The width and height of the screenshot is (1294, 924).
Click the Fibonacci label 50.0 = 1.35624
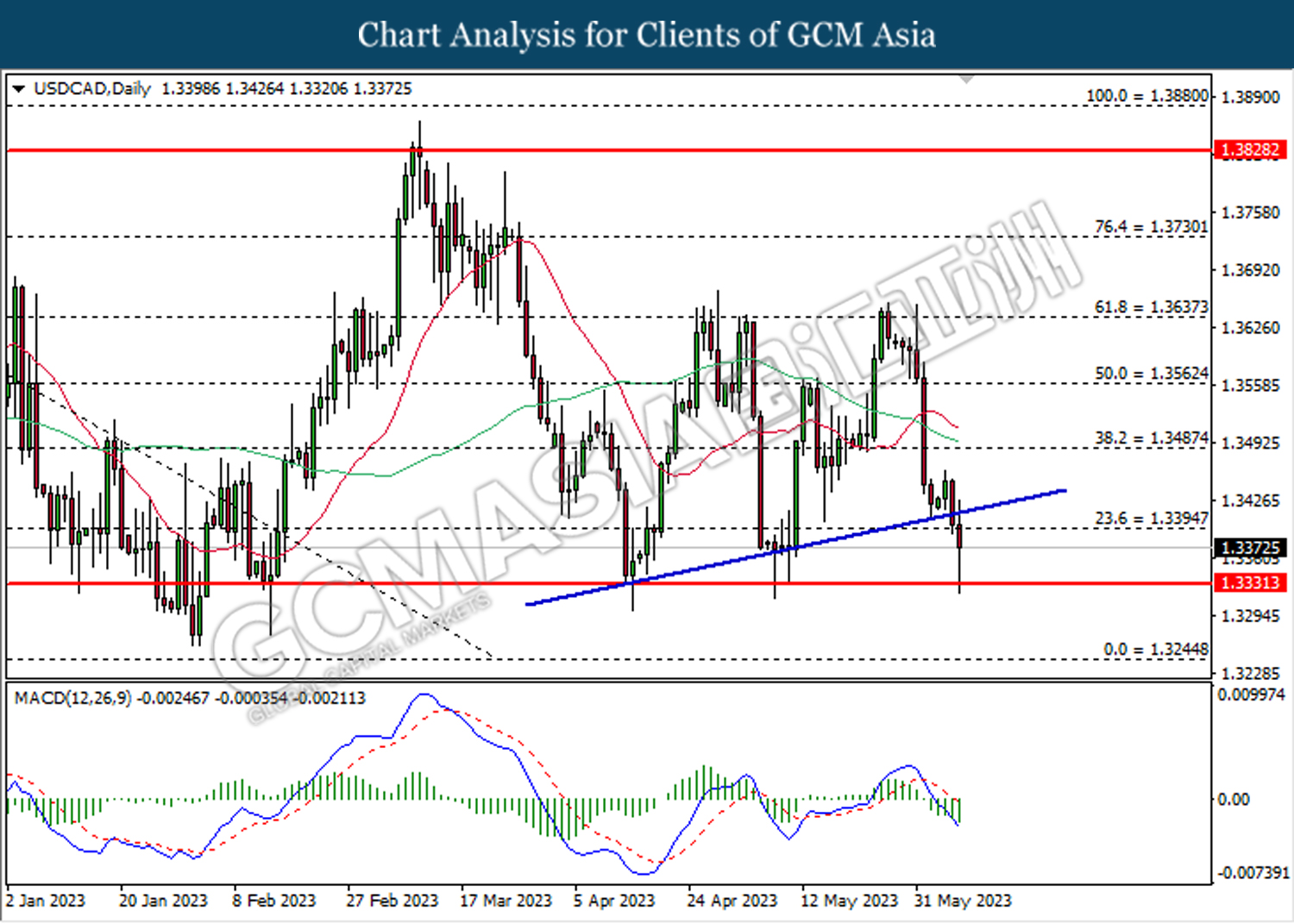coord(1151,374)
